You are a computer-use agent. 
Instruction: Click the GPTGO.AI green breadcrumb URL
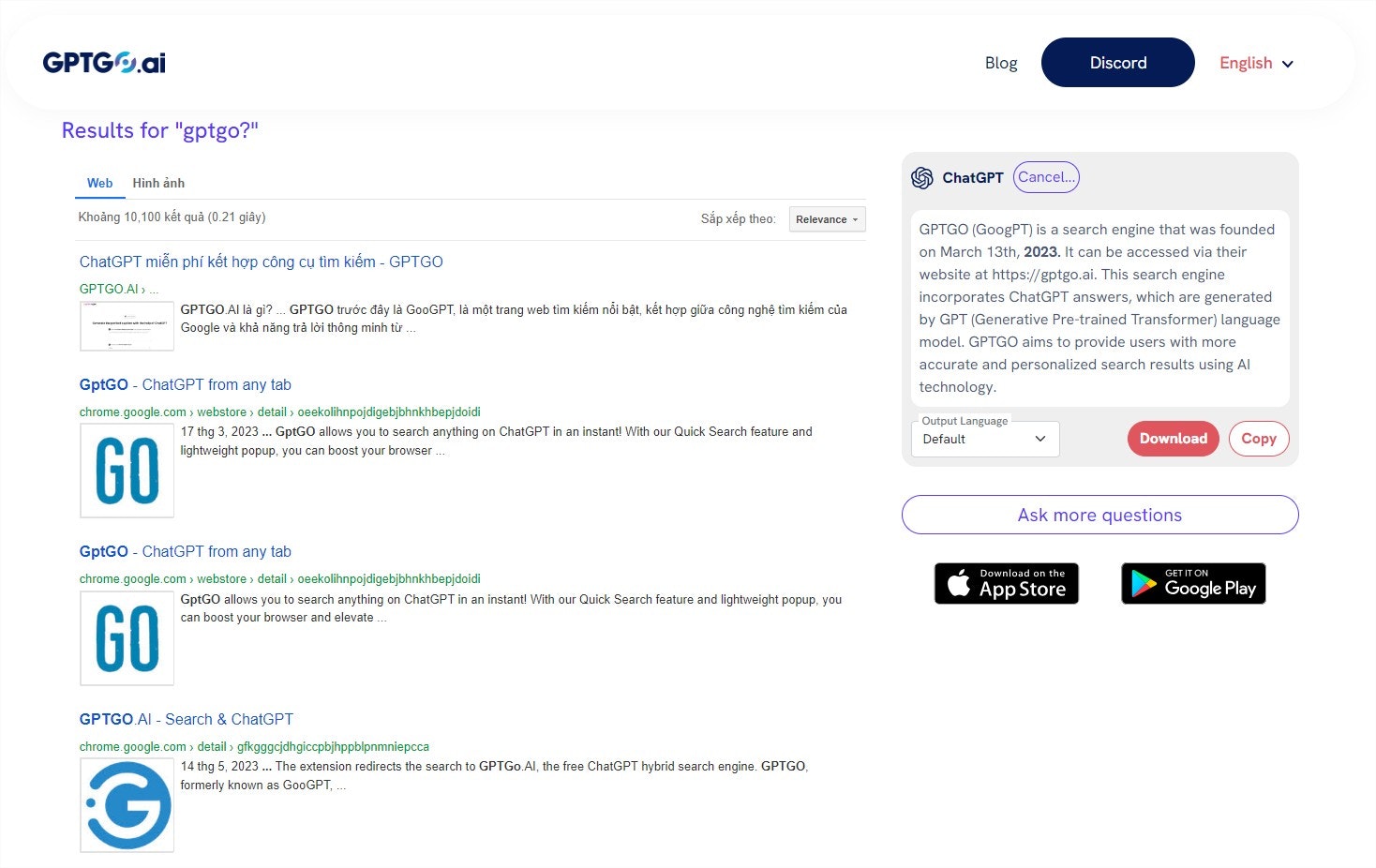coord(118,289)
